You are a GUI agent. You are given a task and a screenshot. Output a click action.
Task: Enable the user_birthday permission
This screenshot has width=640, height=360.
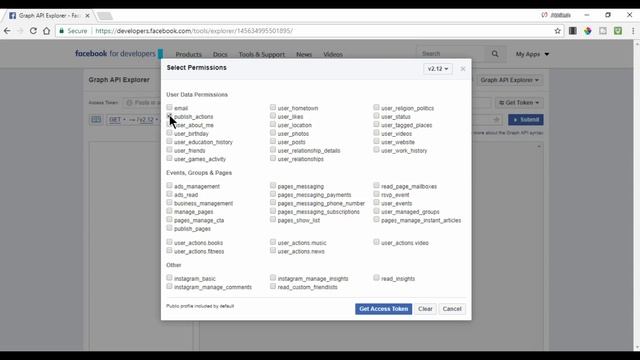(x=169, y=133)
